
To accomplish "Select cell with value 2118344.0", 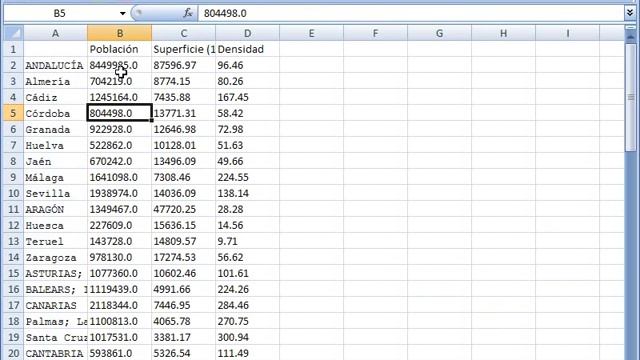I will (120, 305).
